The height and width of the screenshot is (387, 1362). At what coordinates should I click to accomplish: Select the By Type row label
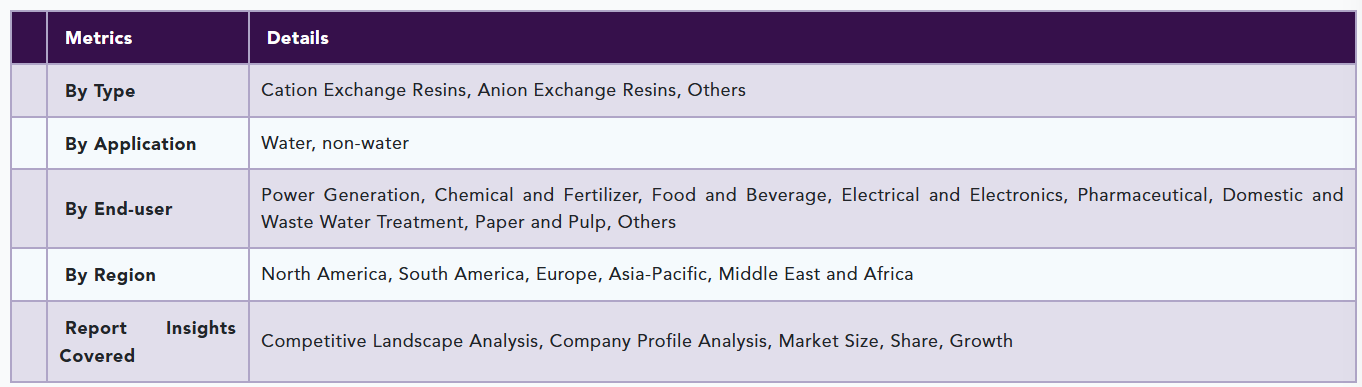pos(100,91)
